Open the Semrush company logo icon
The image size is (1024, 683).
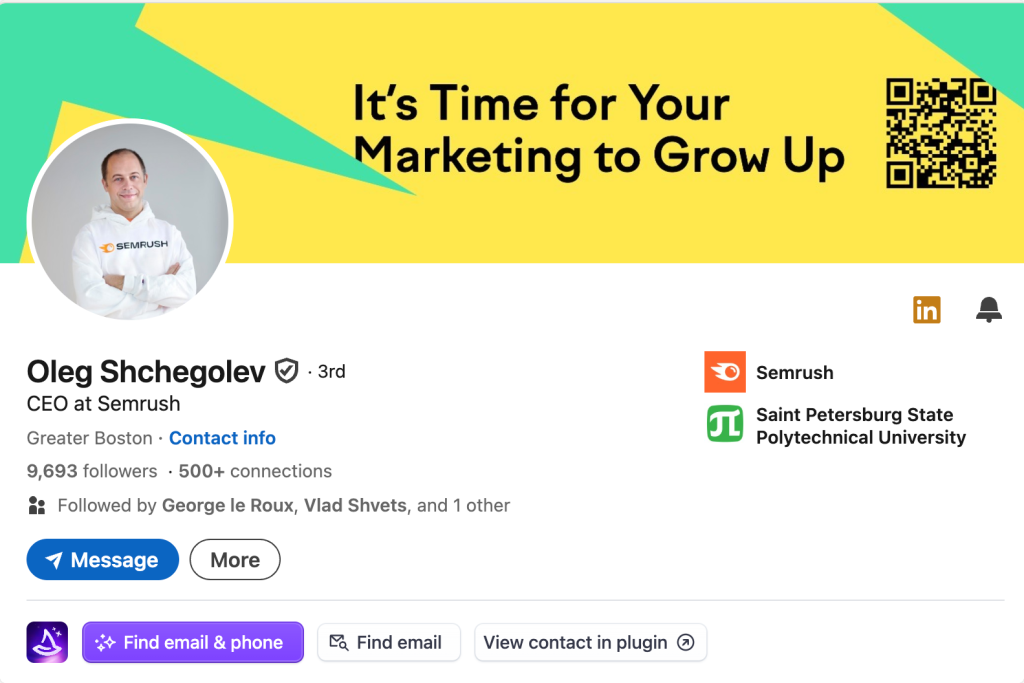coord(725,372)
